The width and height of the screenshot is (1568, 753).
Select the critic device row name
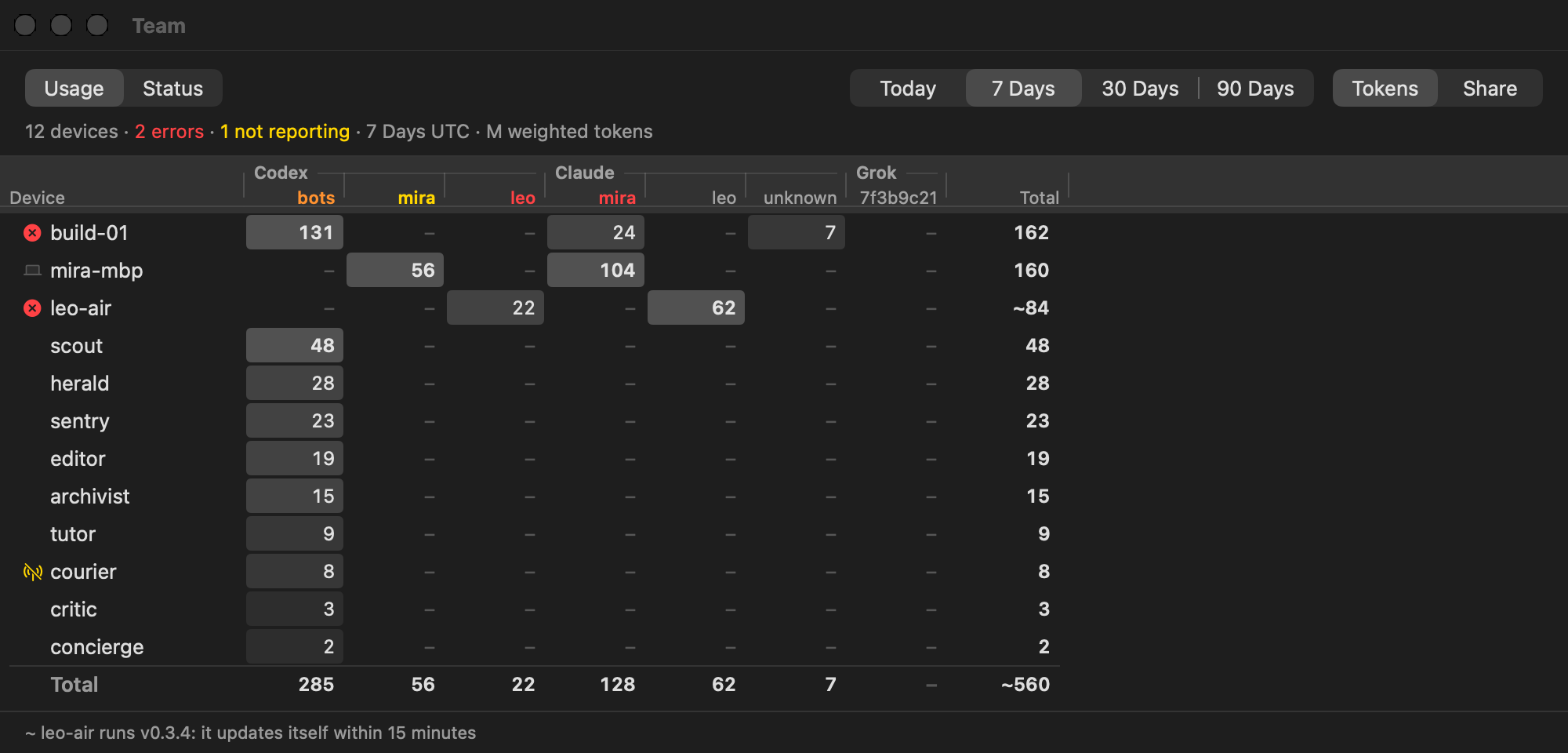pyautogui.click(x=74, y=609)
